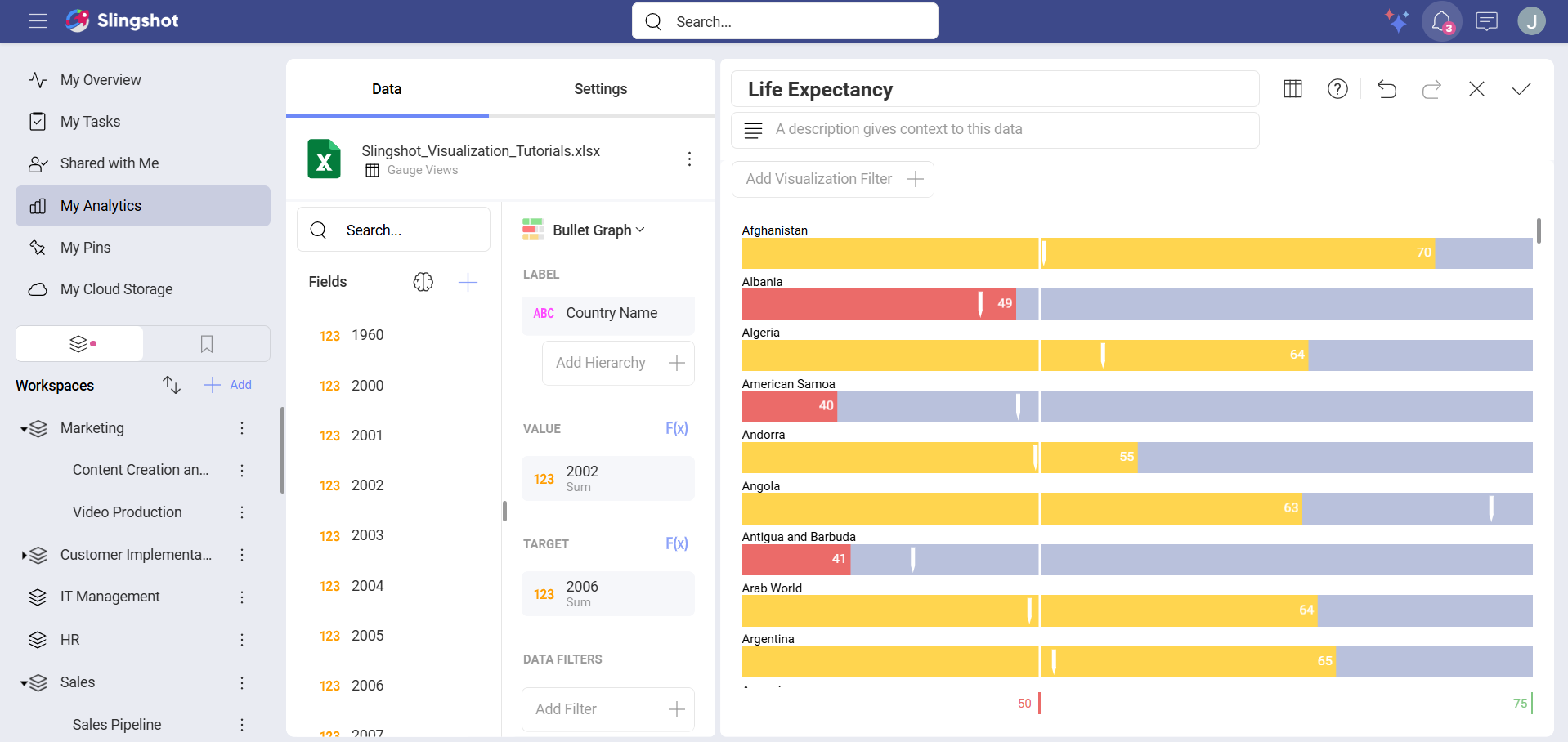Open user profile avatar J

1531,21
